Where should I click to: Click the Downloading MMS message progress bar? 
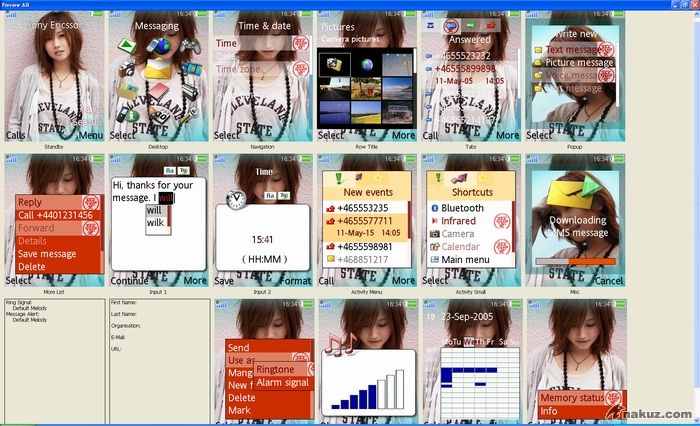pos(575,262)
